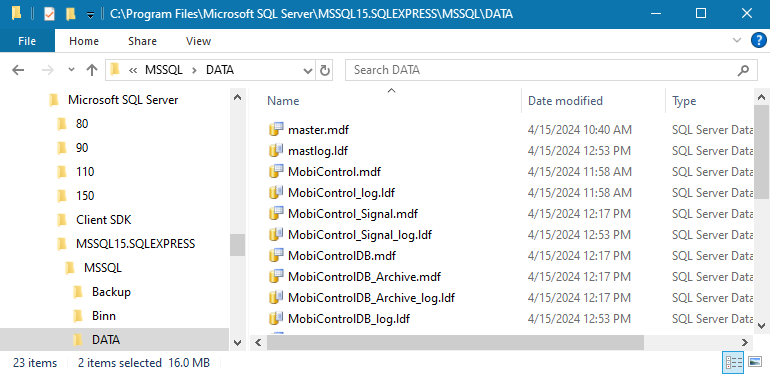The image size is (770, 374).
Task: Open the arrow between MSSQL and DATA
Action: (x=194, y=70)
